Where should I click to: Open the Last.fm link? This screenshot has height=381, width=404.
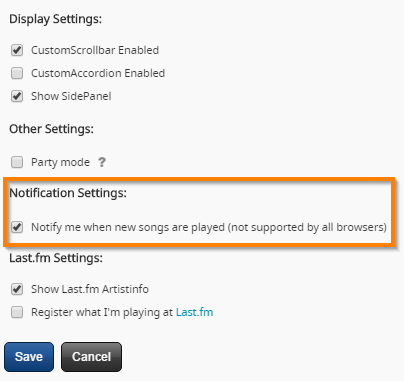coord(194,312)
